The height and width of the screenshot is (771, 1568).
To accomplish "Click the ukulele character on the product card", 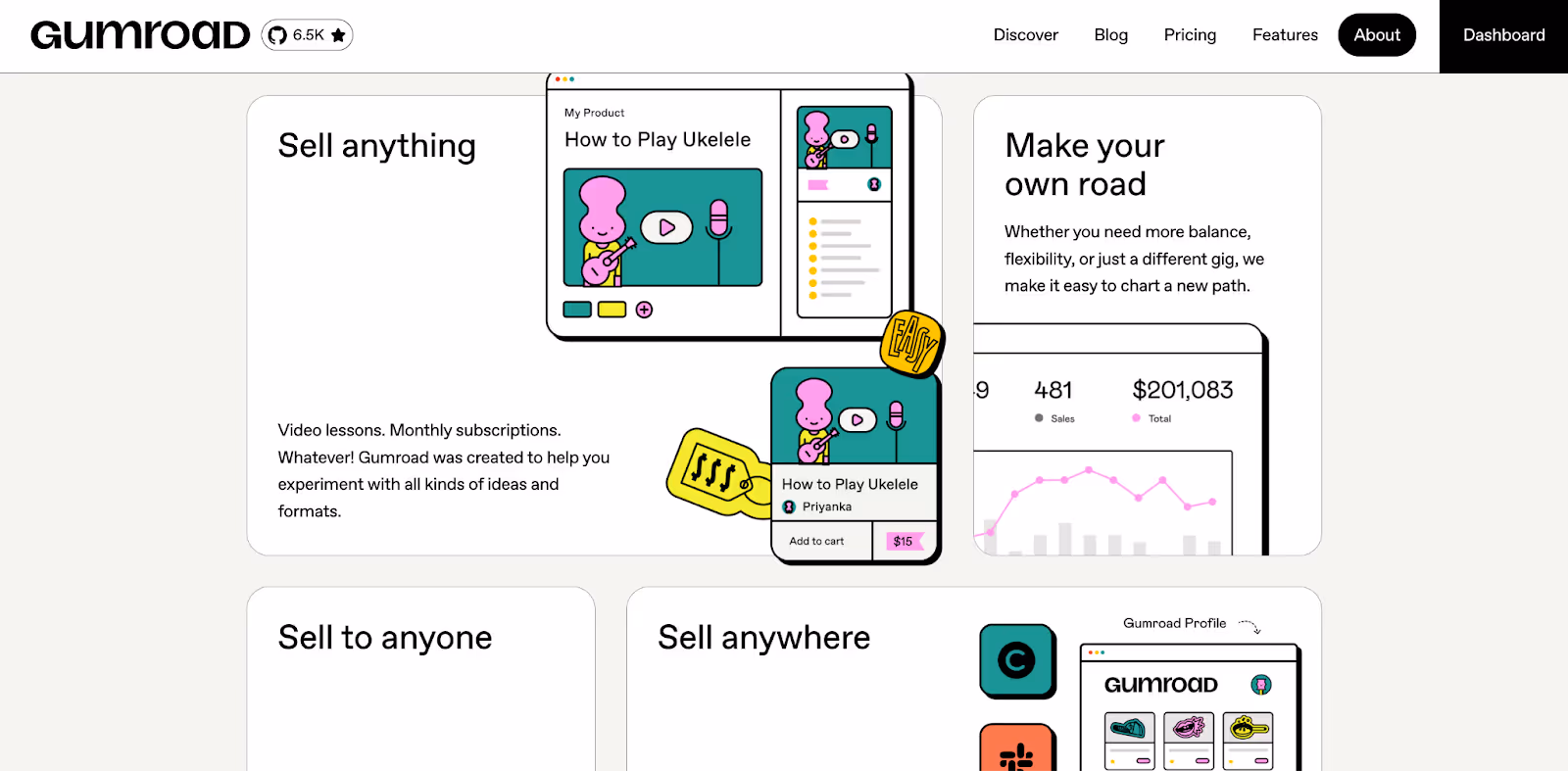I will click(x=815, y=421).
